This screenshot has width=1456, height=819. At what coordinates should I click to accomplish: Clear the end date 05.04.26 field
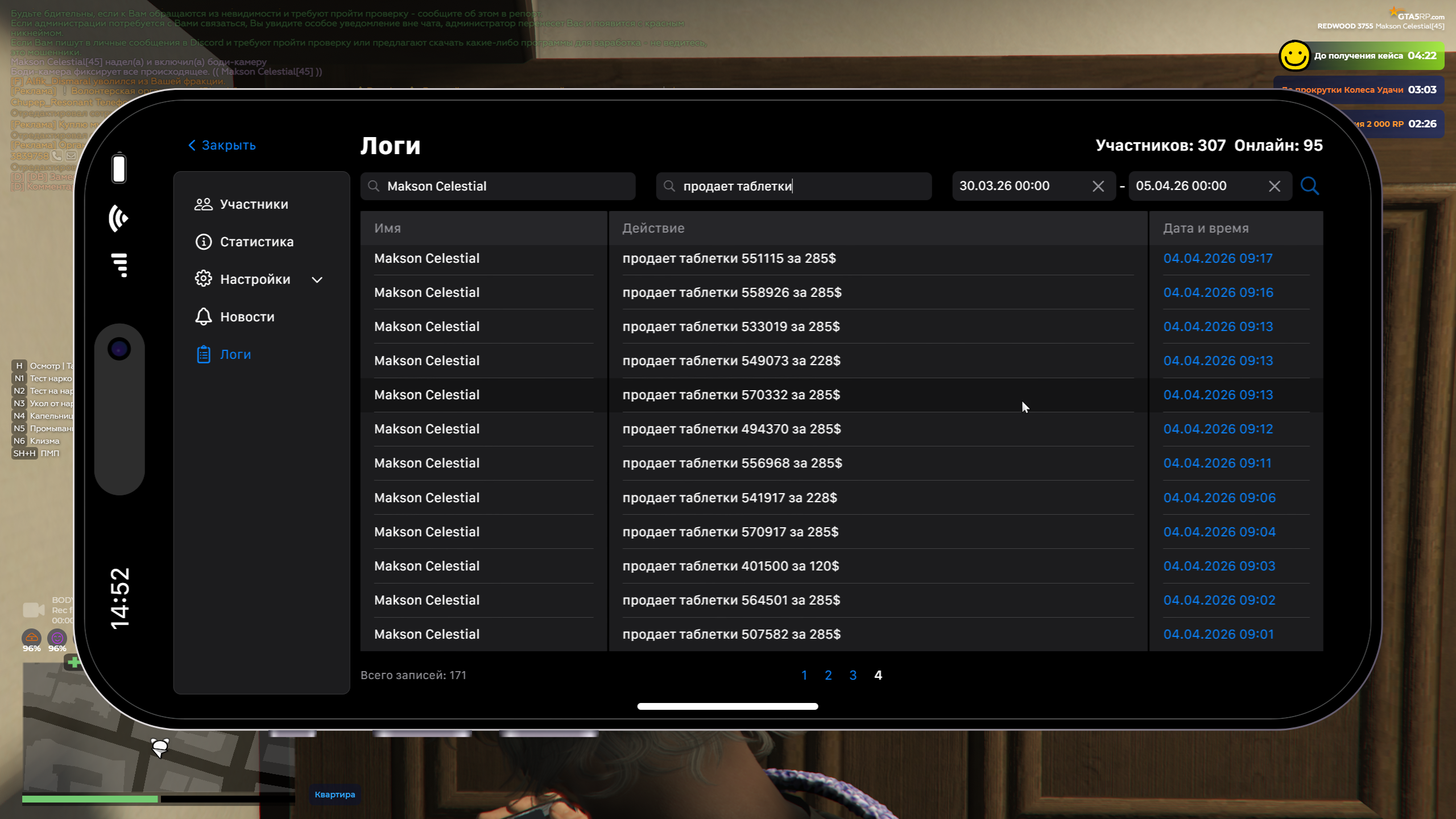coord(1275,187)
